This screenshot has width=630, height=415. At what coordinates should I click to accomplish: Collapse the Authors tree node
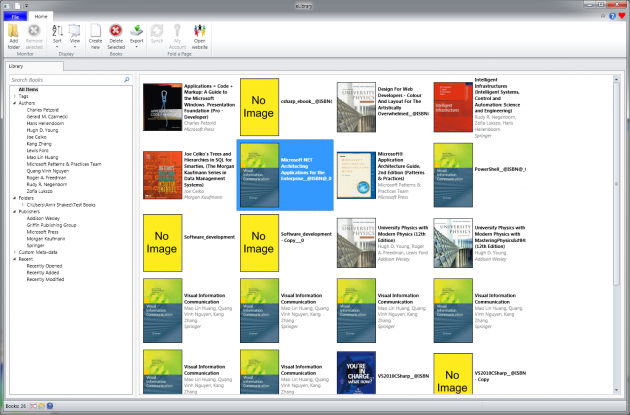tap(14, 103)
